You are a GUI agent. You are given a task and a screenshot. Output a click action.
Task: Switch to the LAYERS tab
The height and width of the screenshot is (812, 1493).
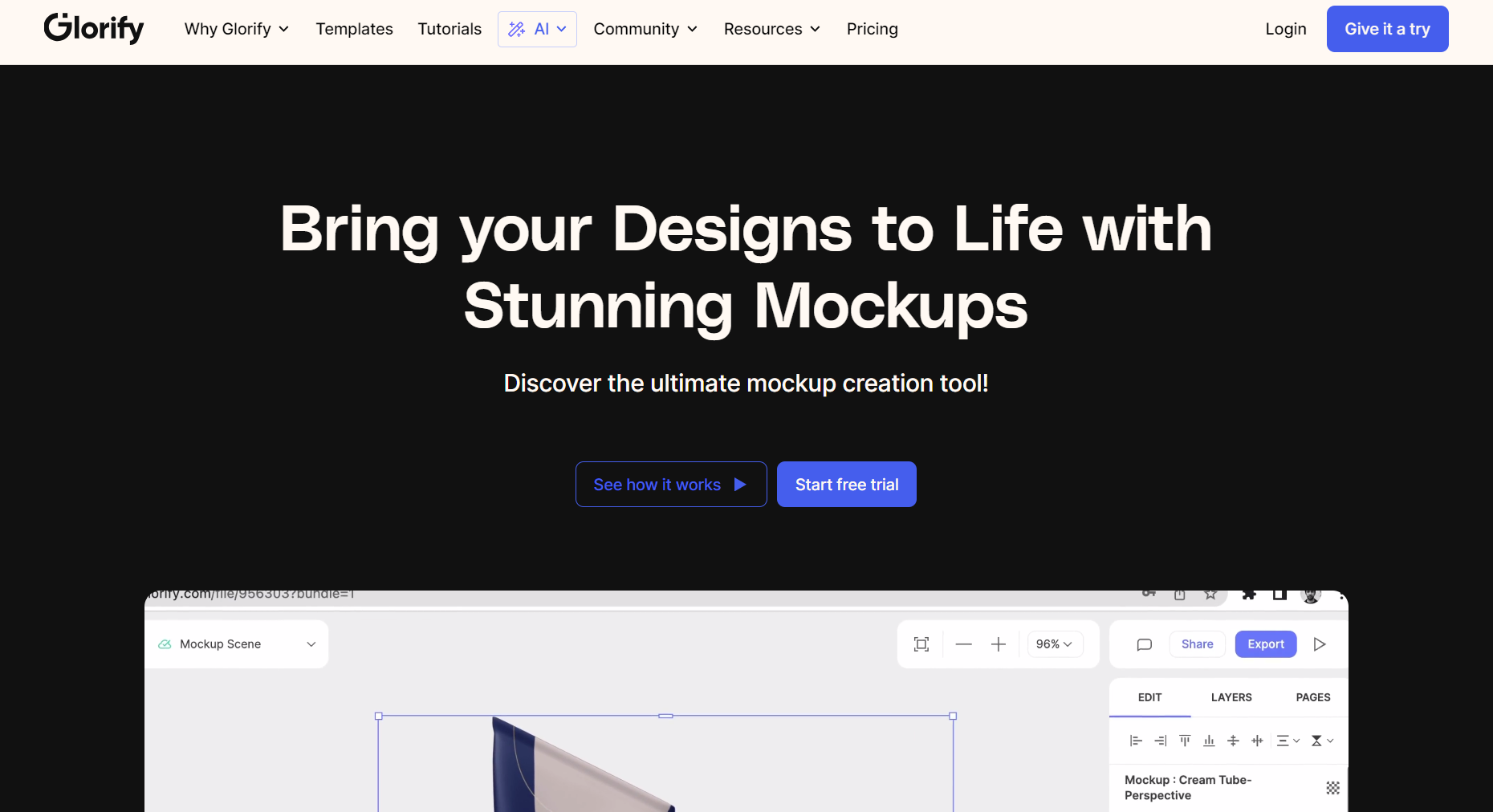(x=1231, y=697)
